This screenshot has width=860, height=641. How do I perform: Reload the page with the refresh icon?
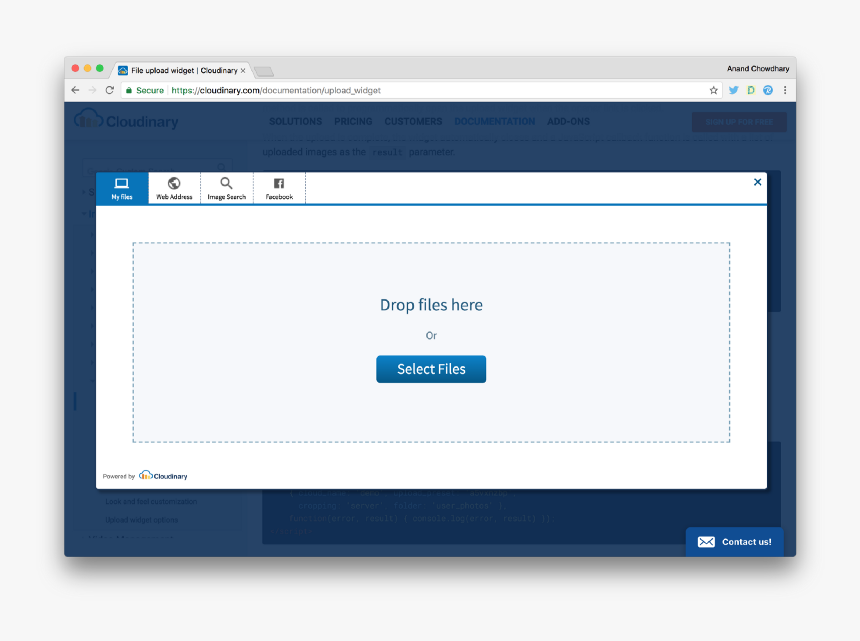(110, 90)
